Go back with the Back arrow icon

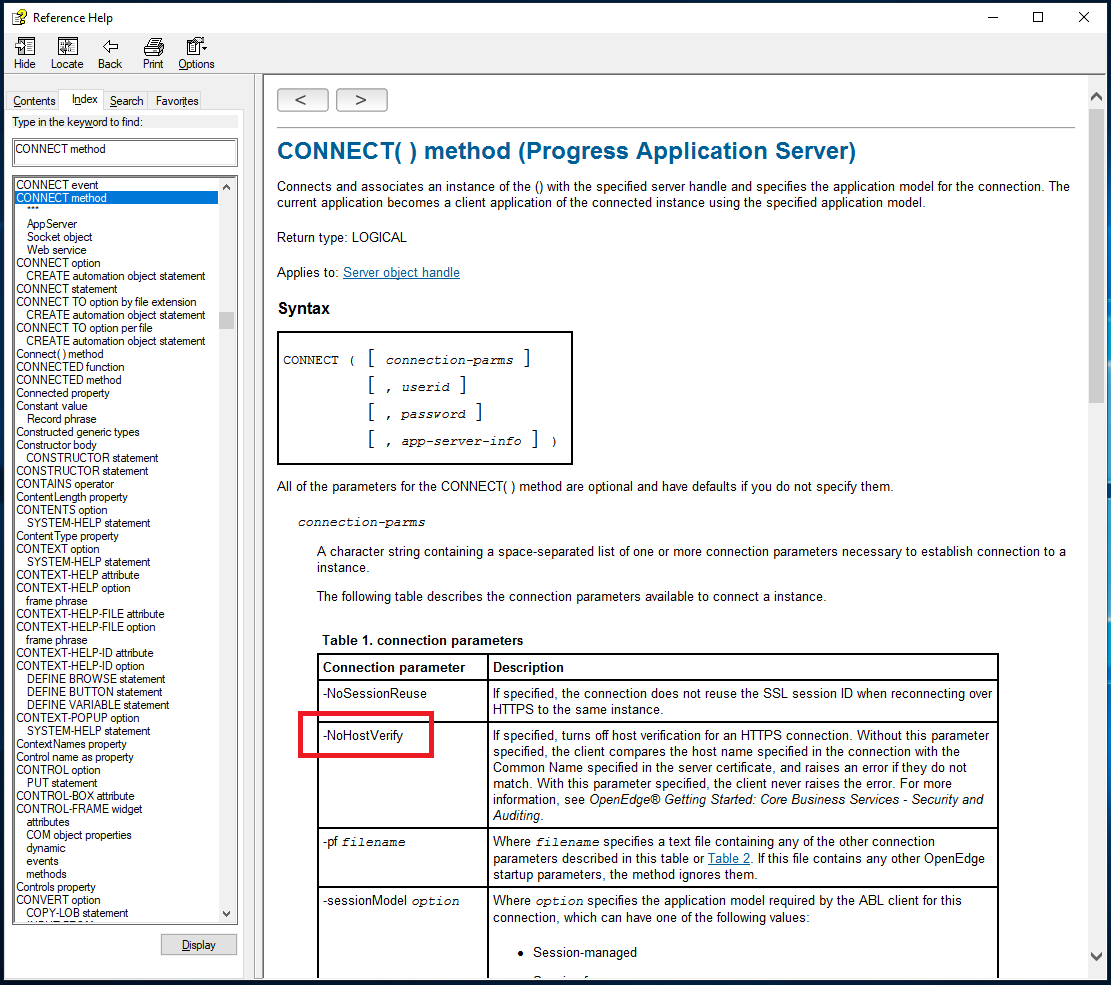[x=110, y=53]
